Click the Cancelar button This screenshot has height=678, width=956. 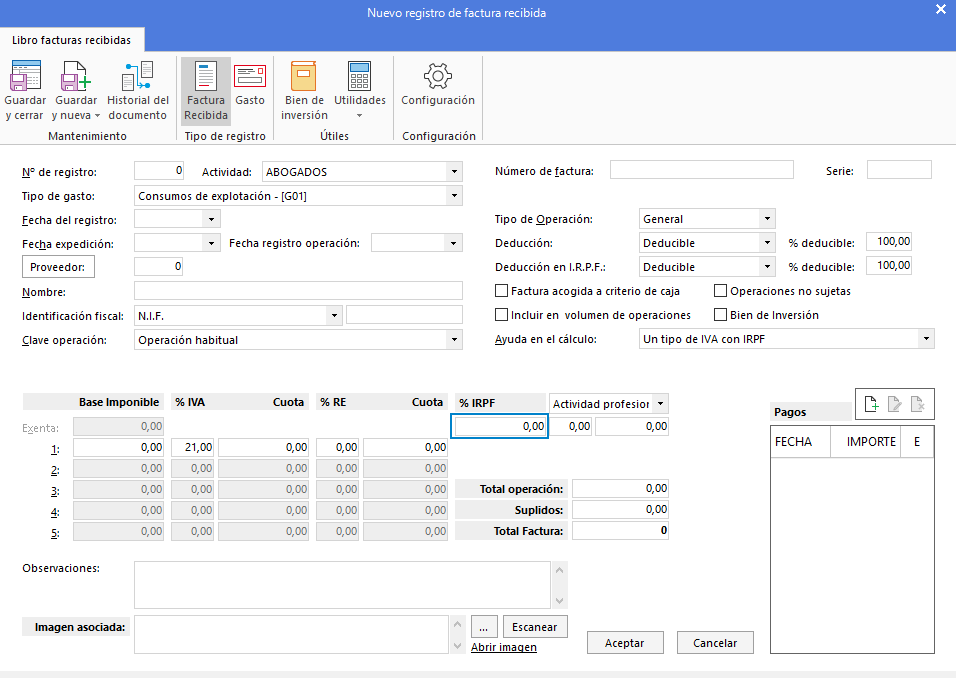click(715, 643)
